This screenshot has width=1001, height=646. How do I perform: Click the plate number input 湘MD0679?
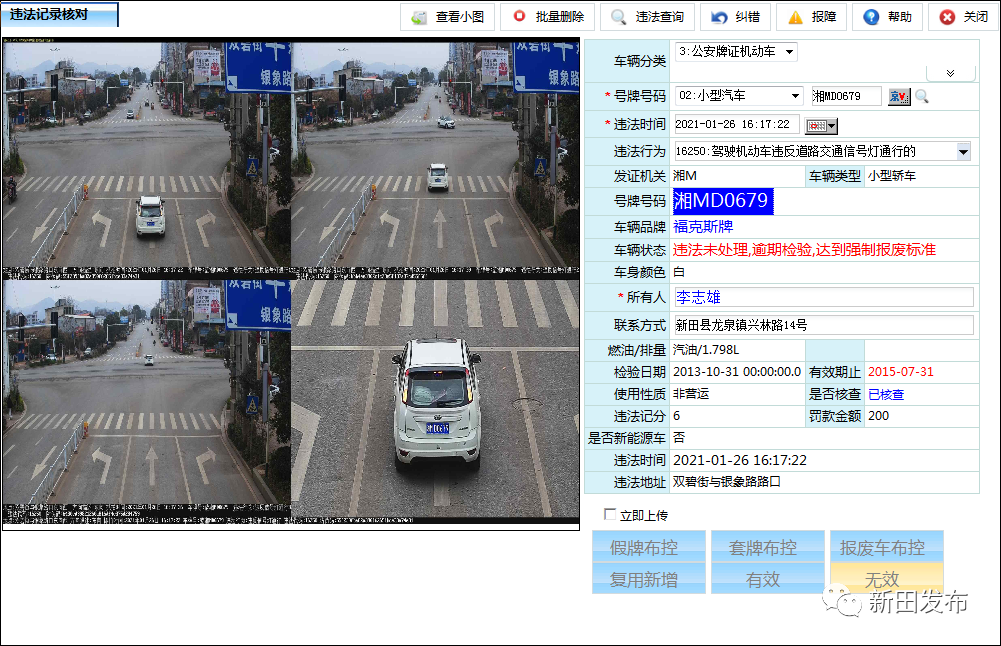coord(846,96)
